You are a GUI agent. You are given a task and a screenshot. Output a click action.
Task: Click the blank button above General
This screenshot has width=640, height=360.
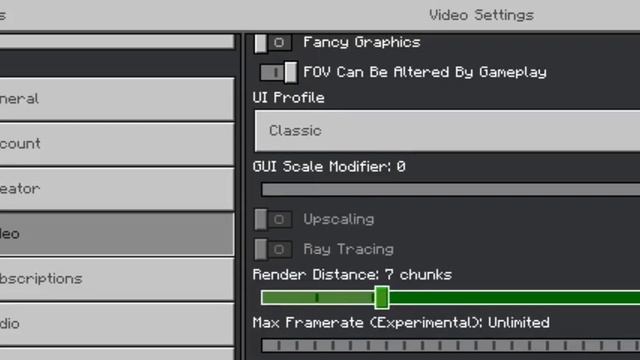[x=117, y=41]
